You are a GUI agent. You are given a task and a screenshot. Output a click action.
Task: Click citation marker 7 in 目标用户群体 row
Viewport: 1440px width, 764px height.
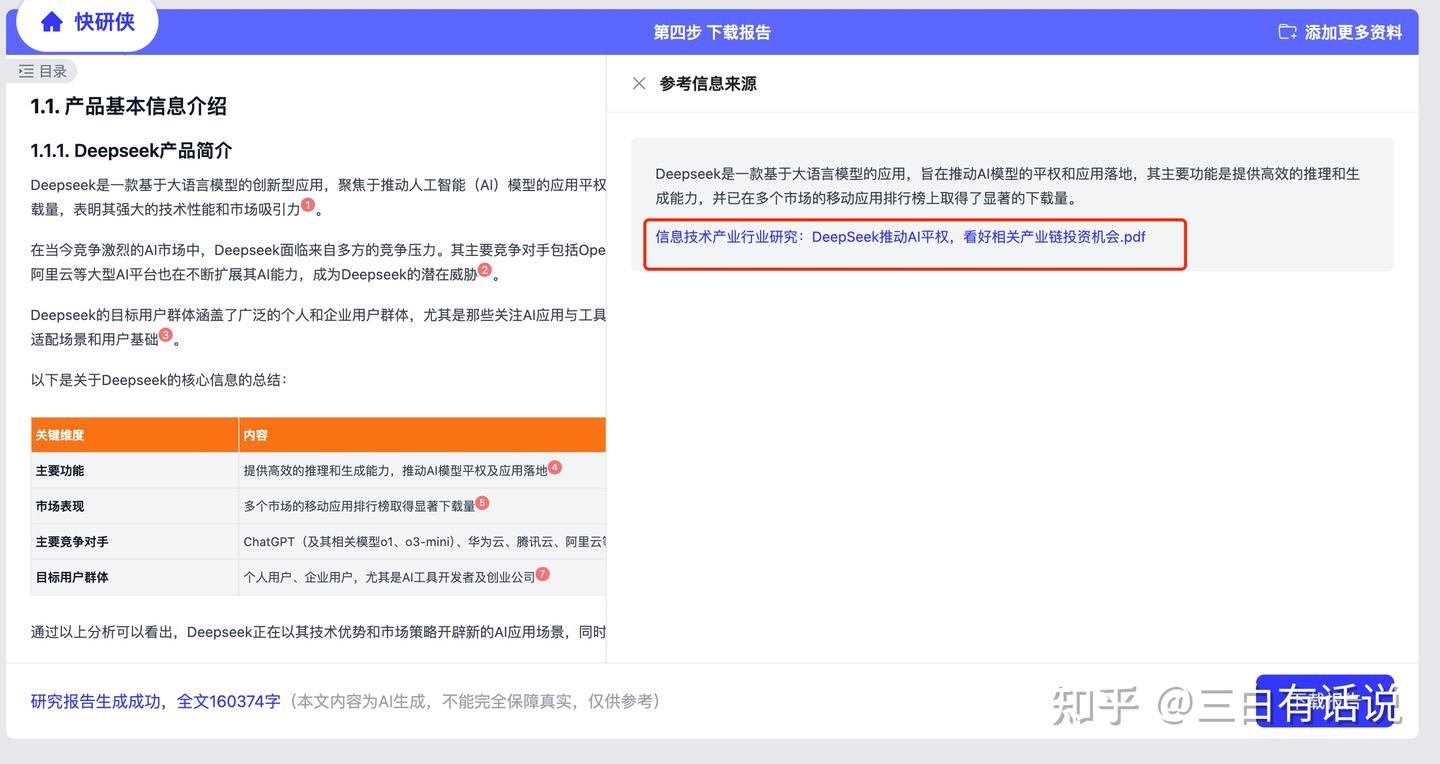click(x=543, y=573)
